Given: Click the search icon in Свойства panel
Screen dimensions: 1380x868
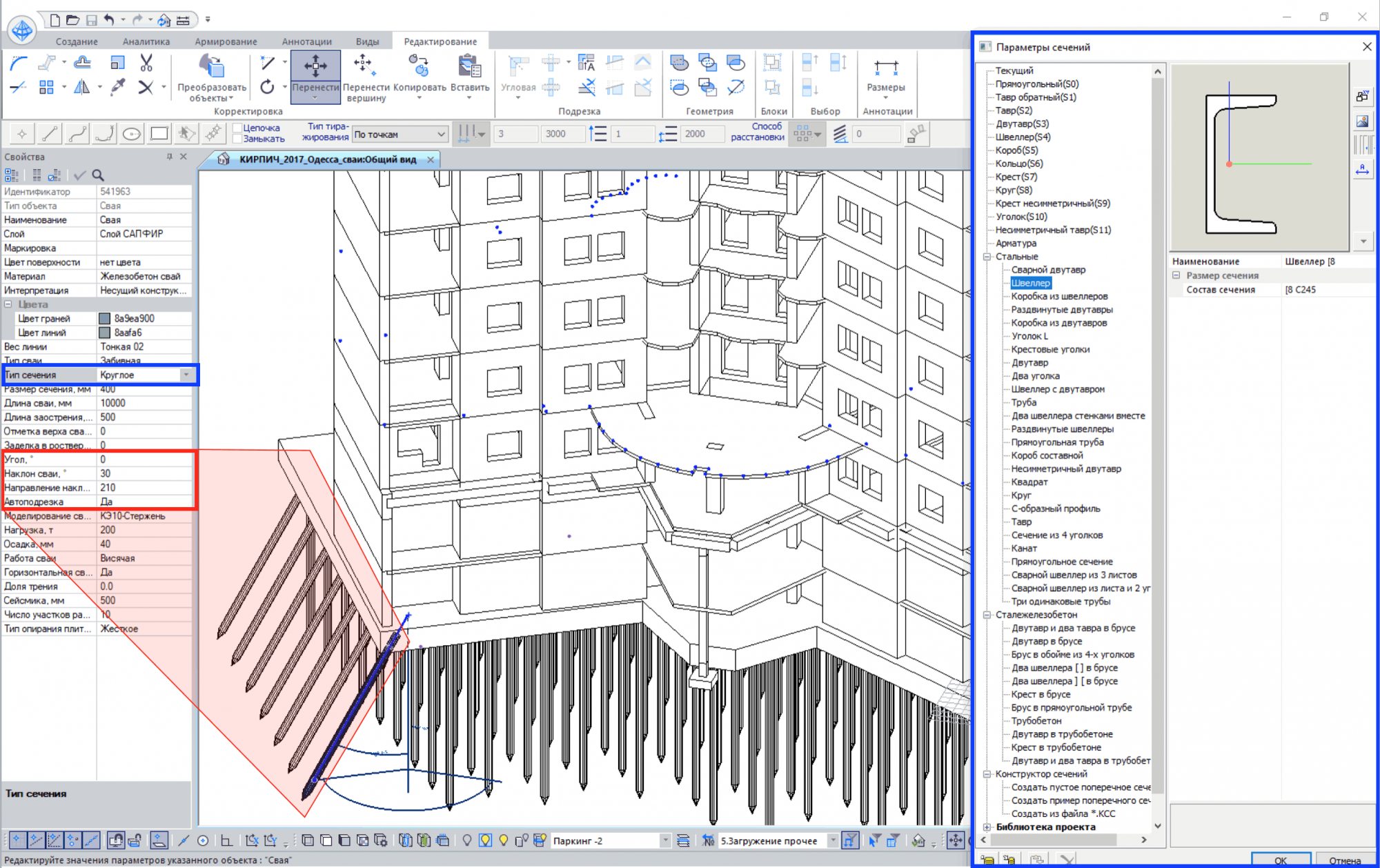Looking at the screenshot, I should click(98, 175).
